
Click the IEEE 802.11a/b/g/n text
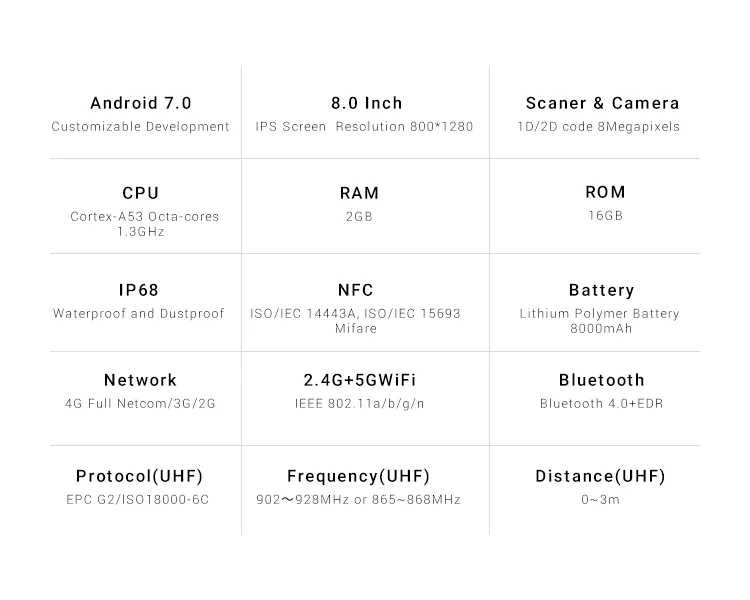359,403
